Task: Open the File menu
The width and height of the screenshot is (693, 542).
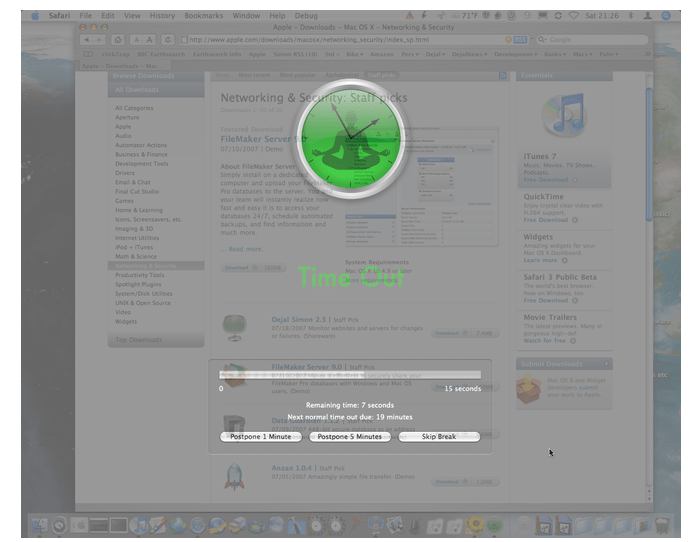Action: pos(85,16)
